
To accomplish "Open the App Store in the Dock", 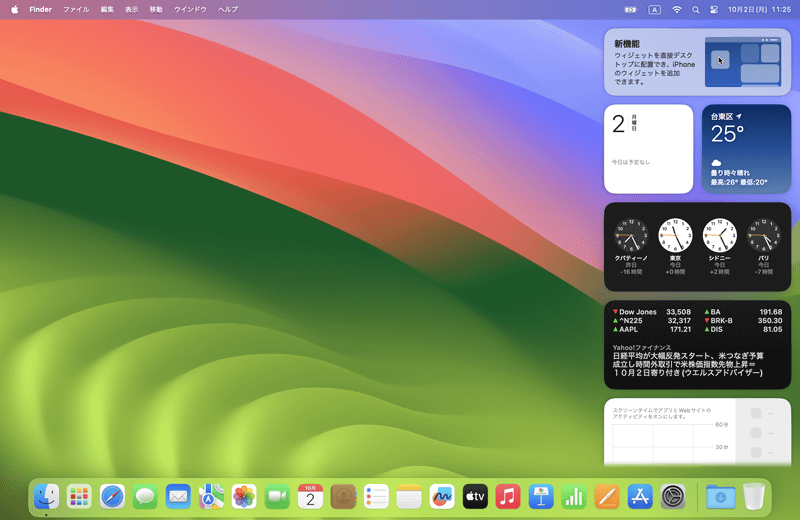I will pyautogui.click(x=640, y=497).
